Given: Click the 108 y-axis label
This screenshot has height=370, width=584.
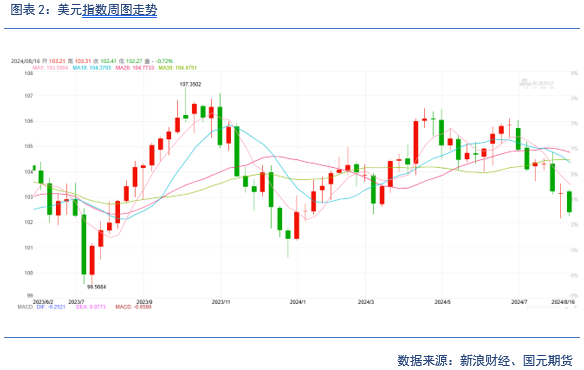Looking at the screenshot, I should click(x=29, y=73).
